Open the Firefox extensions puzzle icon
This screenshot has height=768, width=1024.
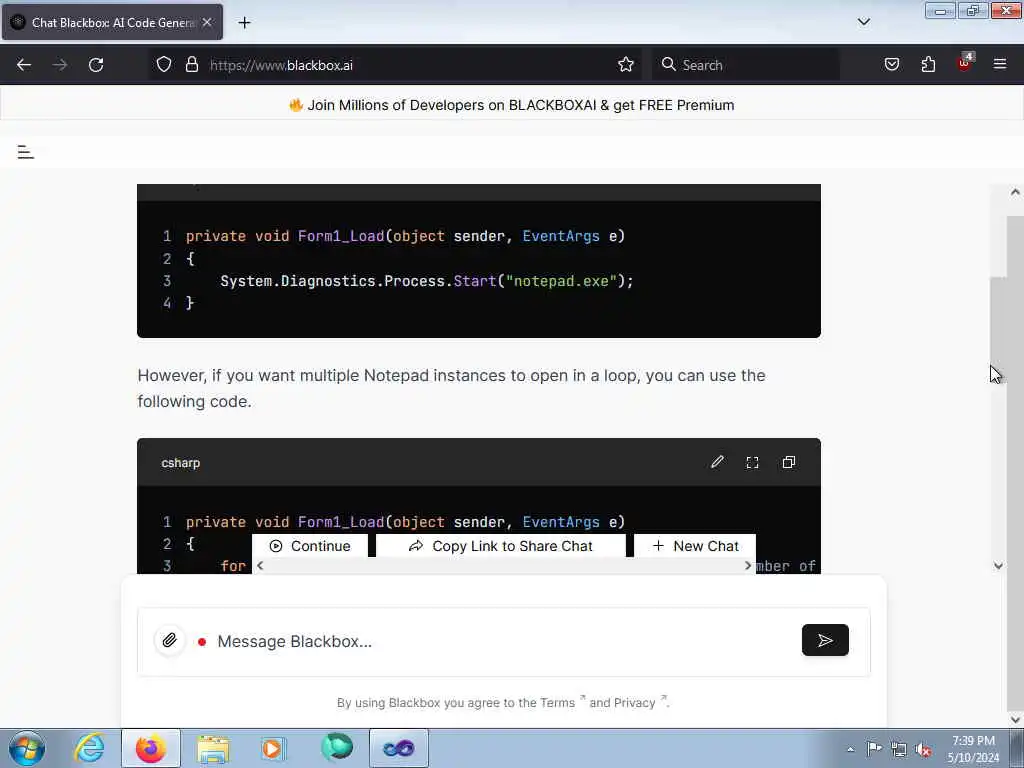pos(928,65)
